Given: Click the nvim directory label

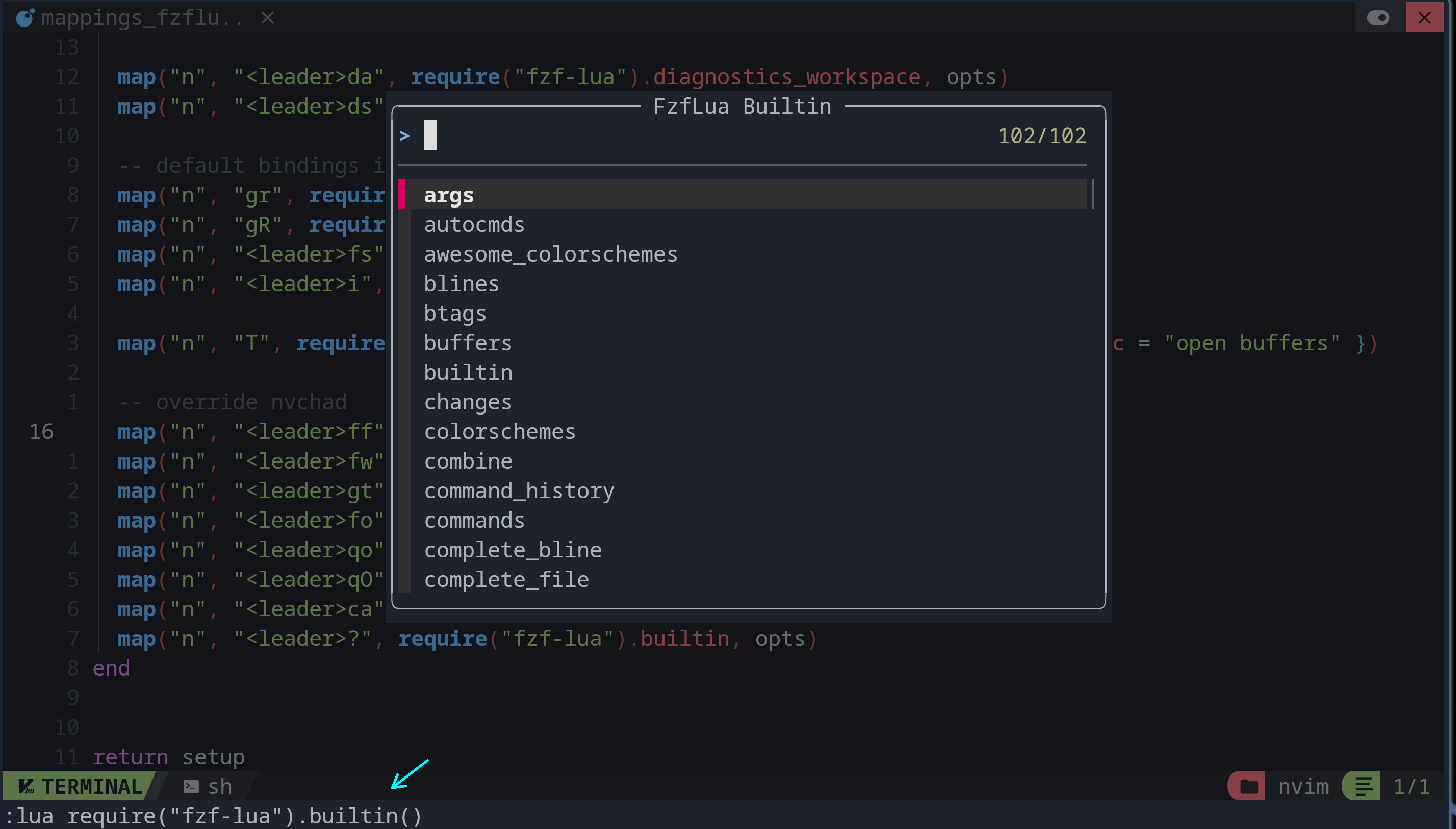Looking at the screenshot, I should [x=1304, y=786].
